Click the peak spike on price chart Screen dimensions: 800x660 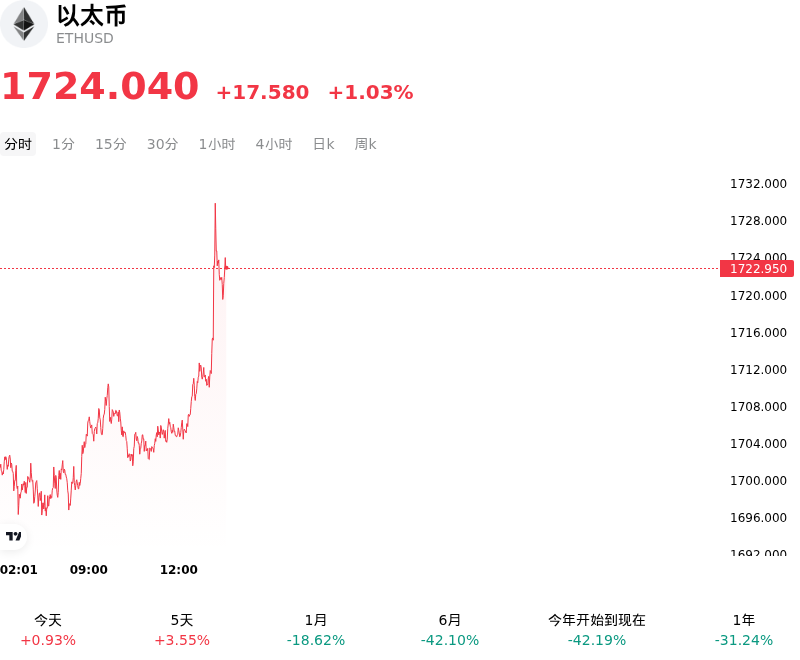pos(215,205)
